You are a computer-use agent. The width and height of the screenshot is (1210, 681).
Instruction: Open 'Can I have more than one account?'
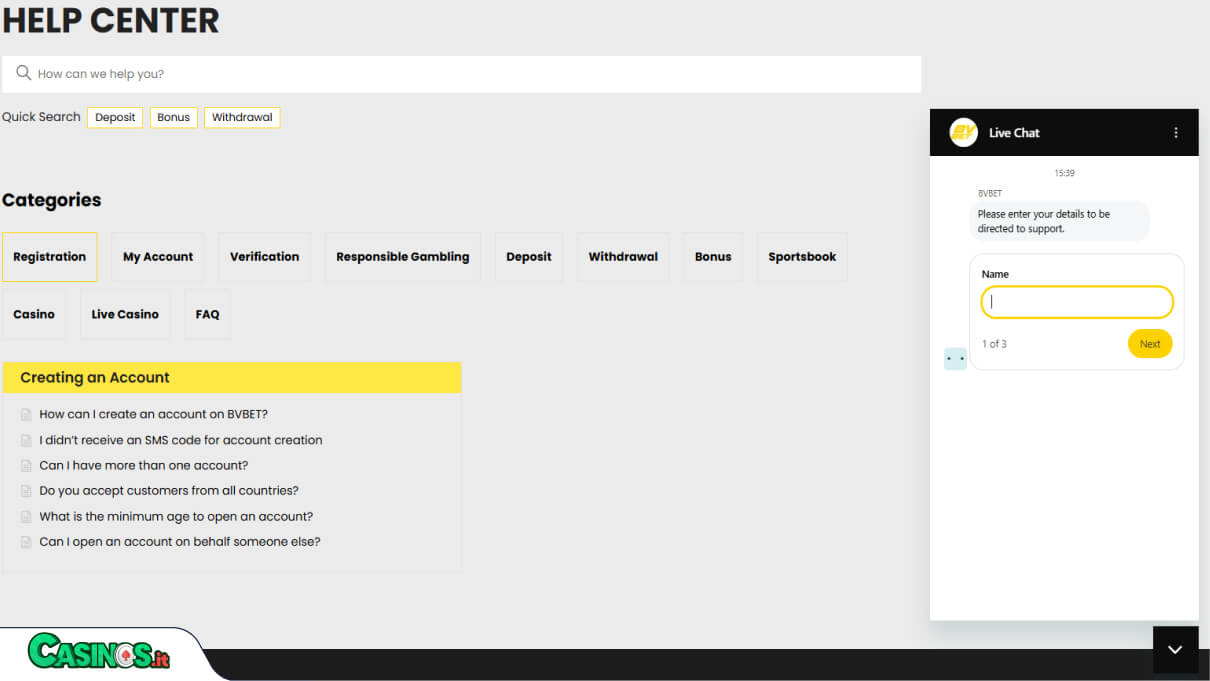point(144,465)
